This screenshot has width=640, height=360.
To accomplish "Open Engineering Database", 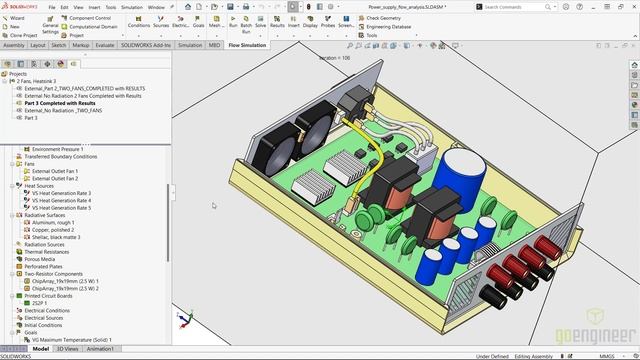I will click(384, 27).
